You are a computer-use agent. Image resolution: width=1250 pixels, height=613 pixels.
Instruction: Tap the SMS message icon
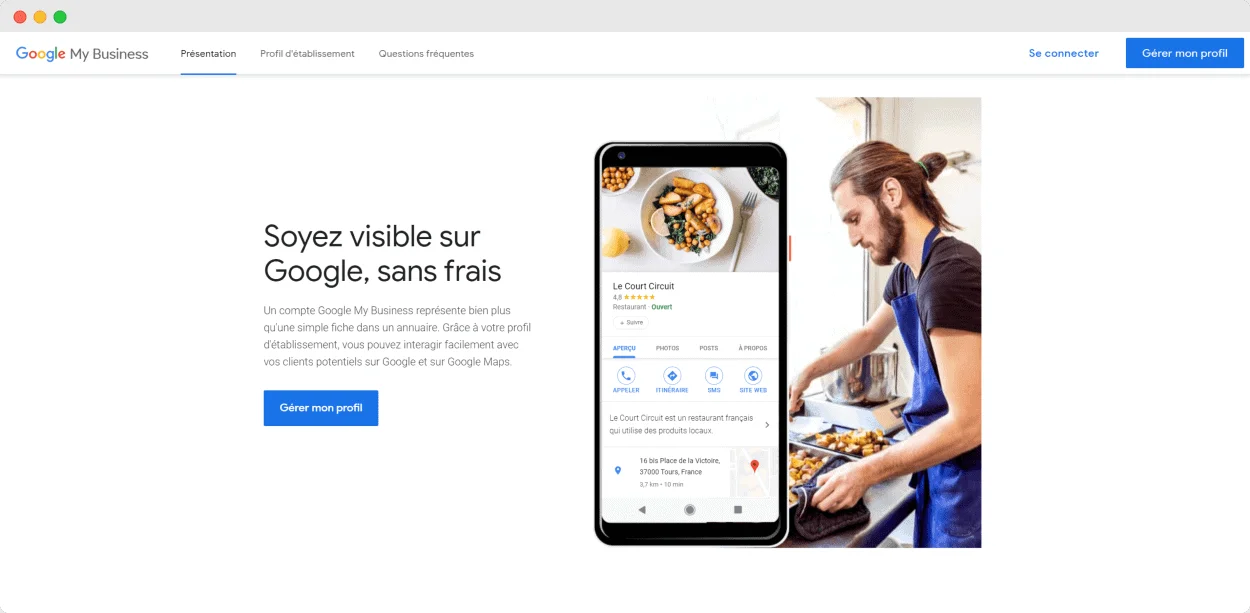tap(713, 376)
